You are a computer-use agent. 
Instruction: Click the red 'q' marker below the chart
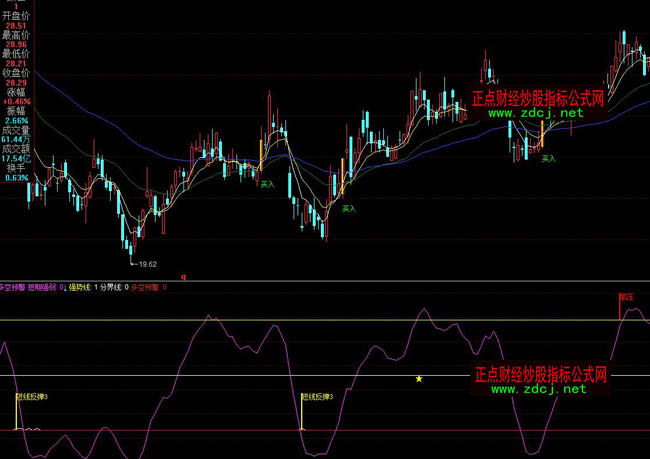coord(183,275)
